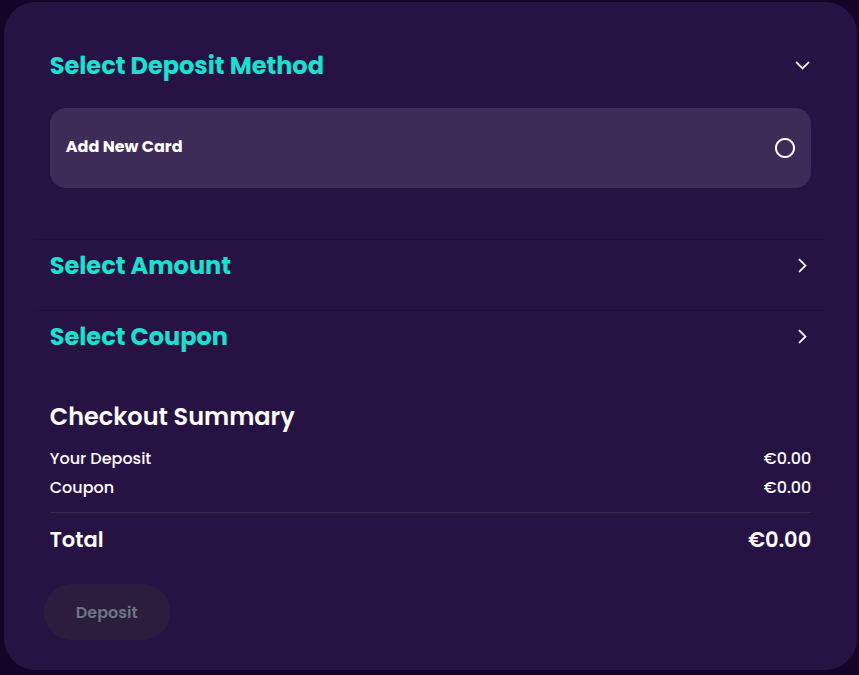Expand the Select Amount arrow
The width and height of the screenshot is (859, 675).
coord(802,266)
